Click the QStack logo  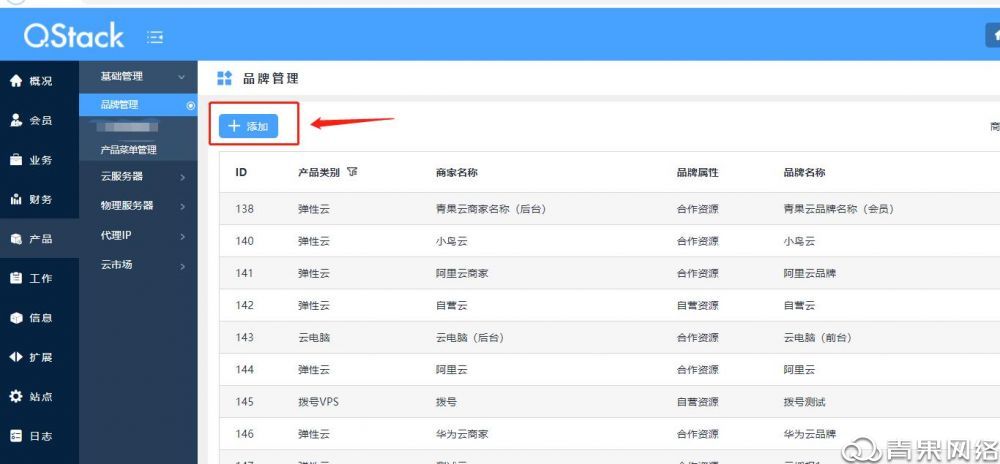pyautogui.click(x=74, y=36)
